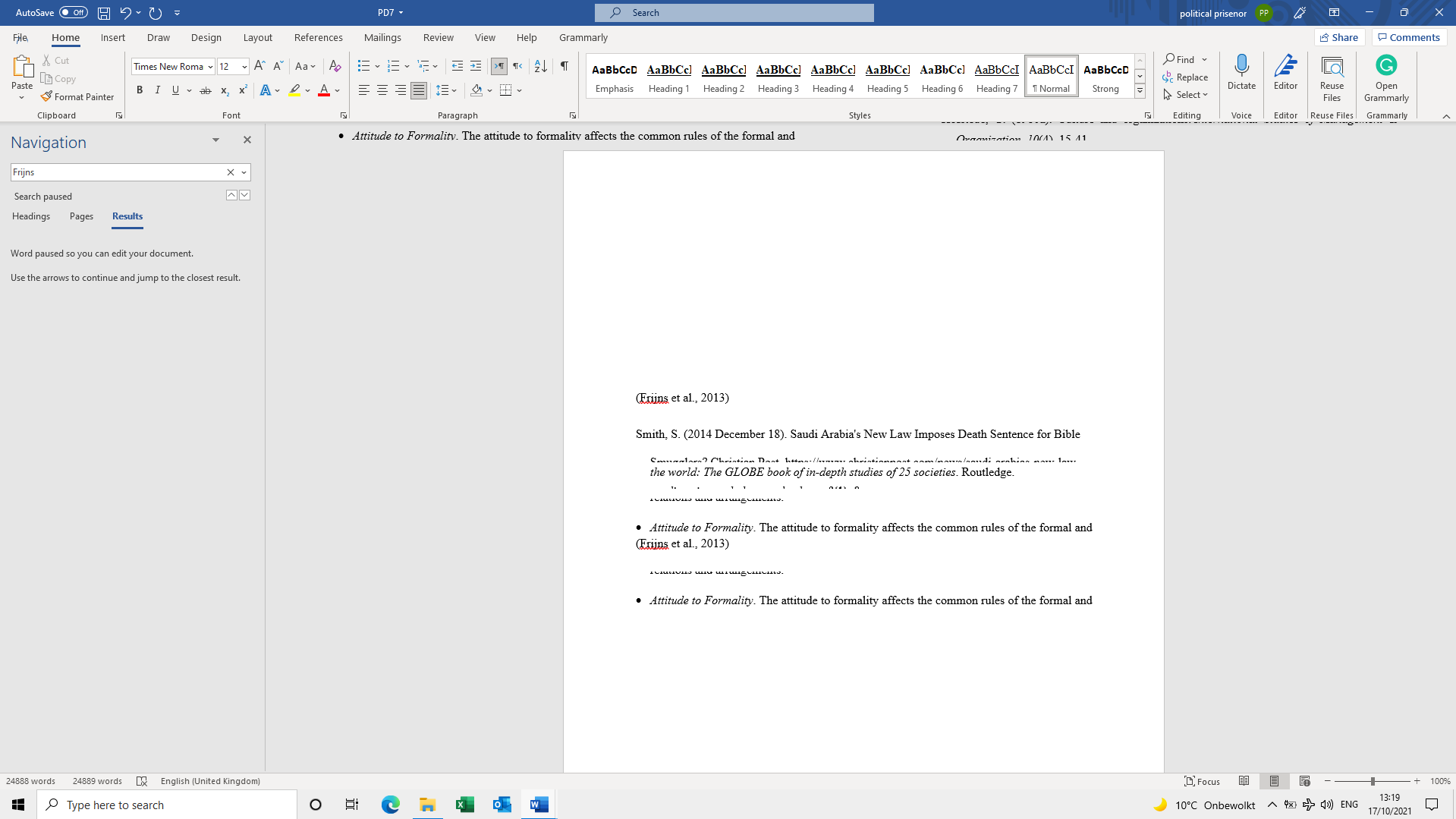Screen dimensions: 1456x819
Task: Apply red font color
Action: point(324,90)
